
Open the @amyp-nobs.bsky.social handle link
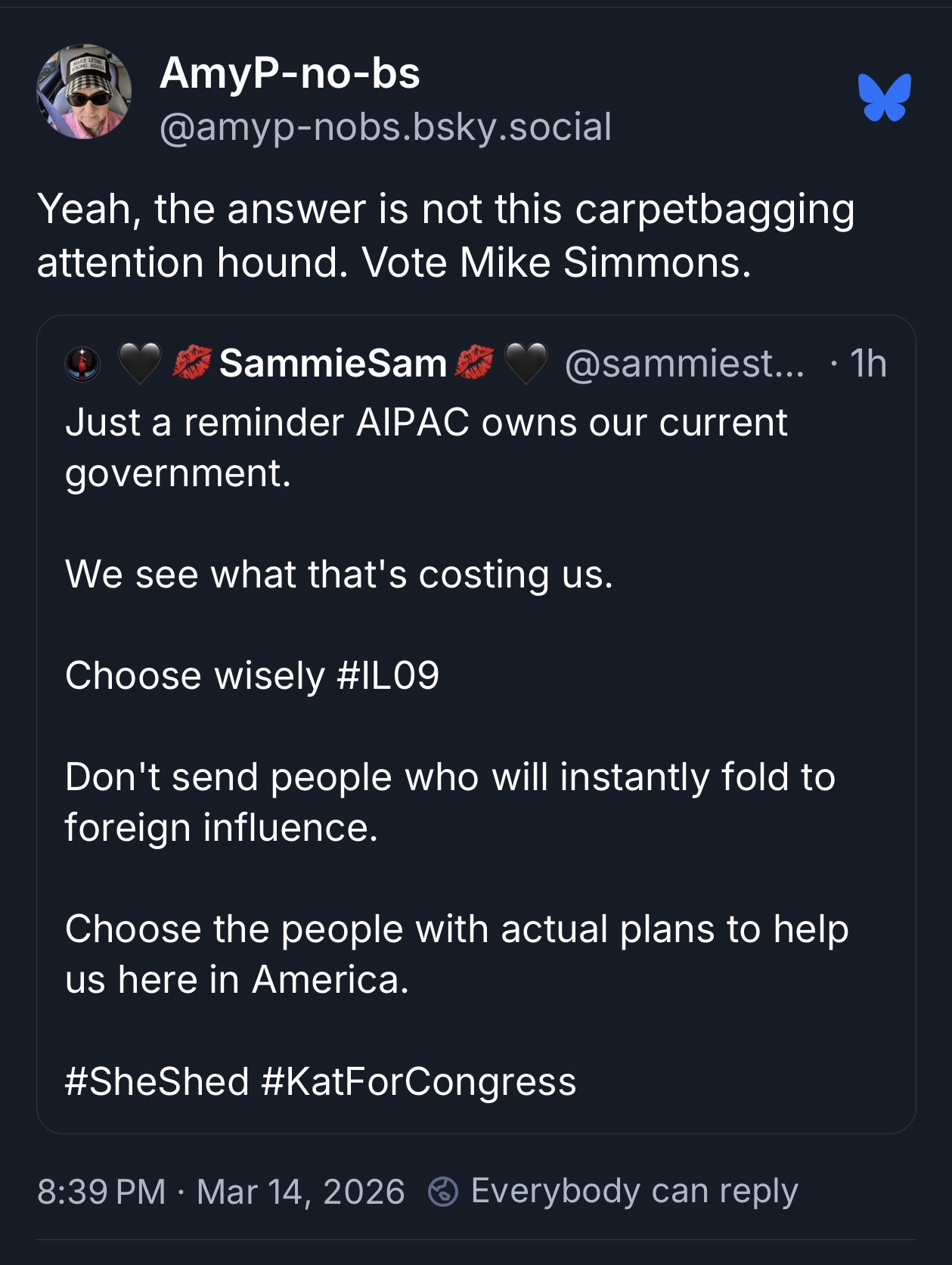click(385, 127)
